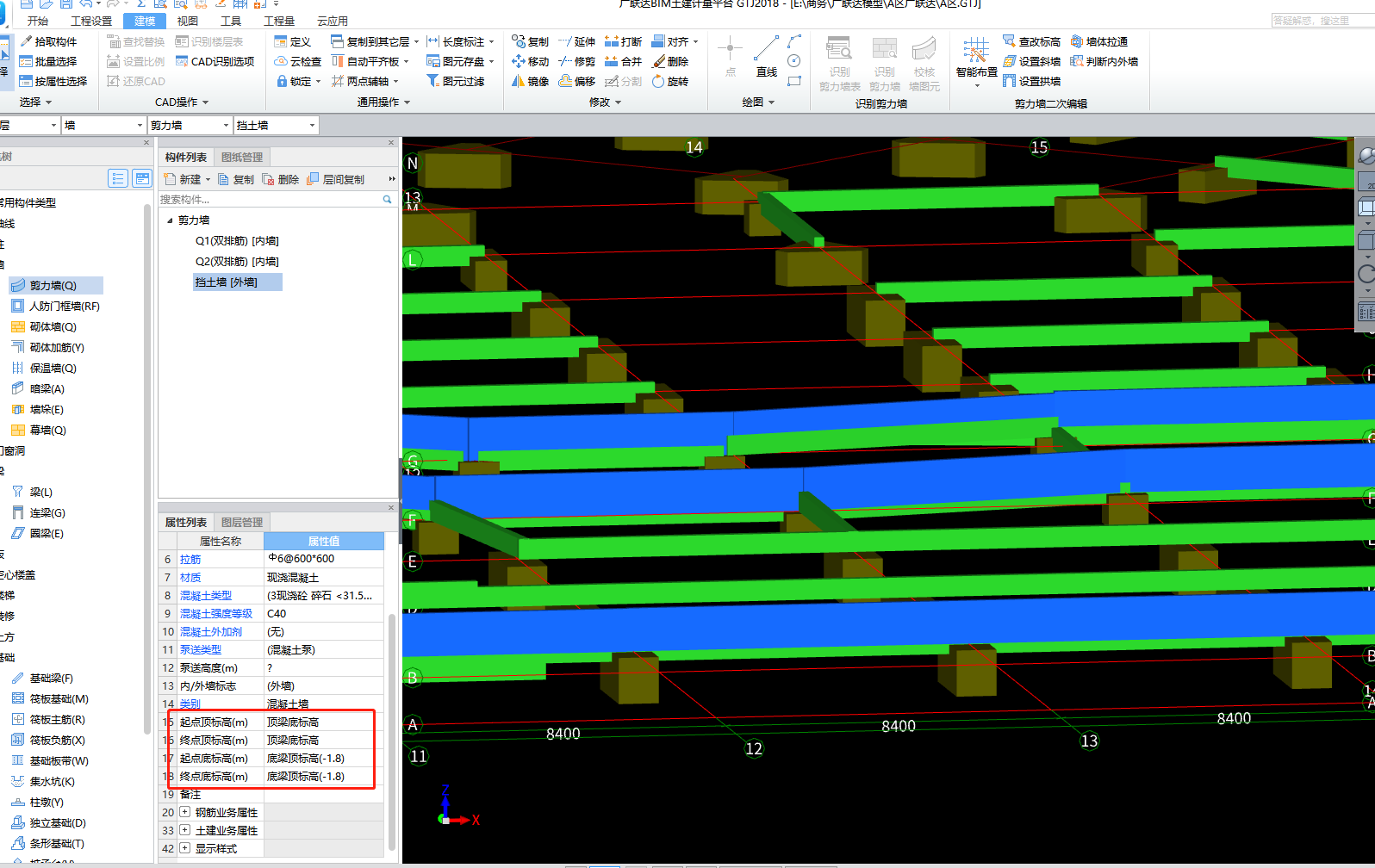Image resolution: width=1375 pixels, height=868 pixels.
Task: Click the 判断内外墙 tool
Action: [1104, 61]
